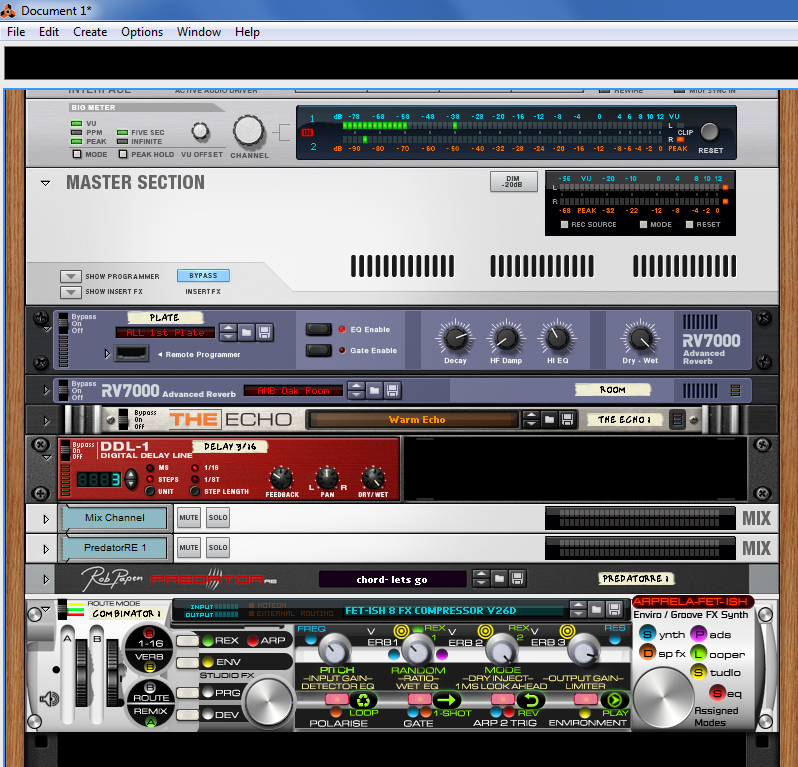Open Predator patch browser folder
The width and height of the screenshot is (798, 767).
click(x=499, y=579)
